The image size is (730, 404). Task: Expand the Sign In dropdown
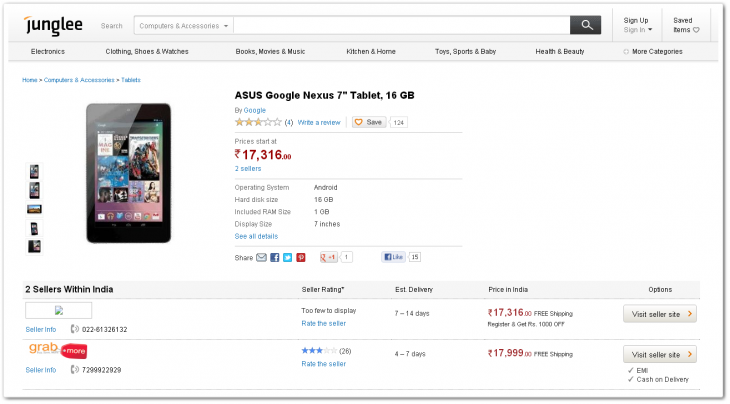coord(636,30)
